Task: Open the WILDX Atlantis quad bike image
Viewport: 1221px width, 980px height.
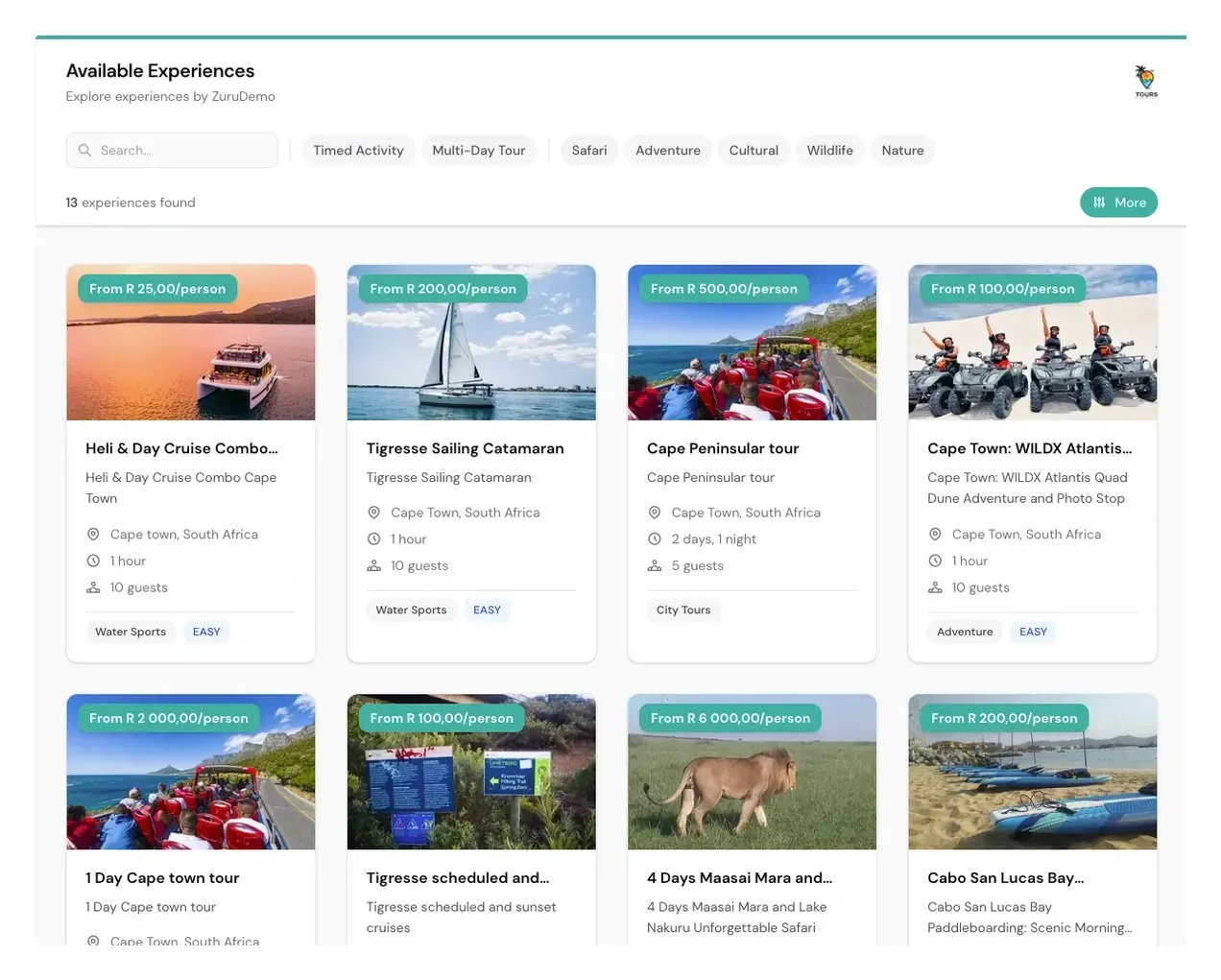Action: [1032, 343]
